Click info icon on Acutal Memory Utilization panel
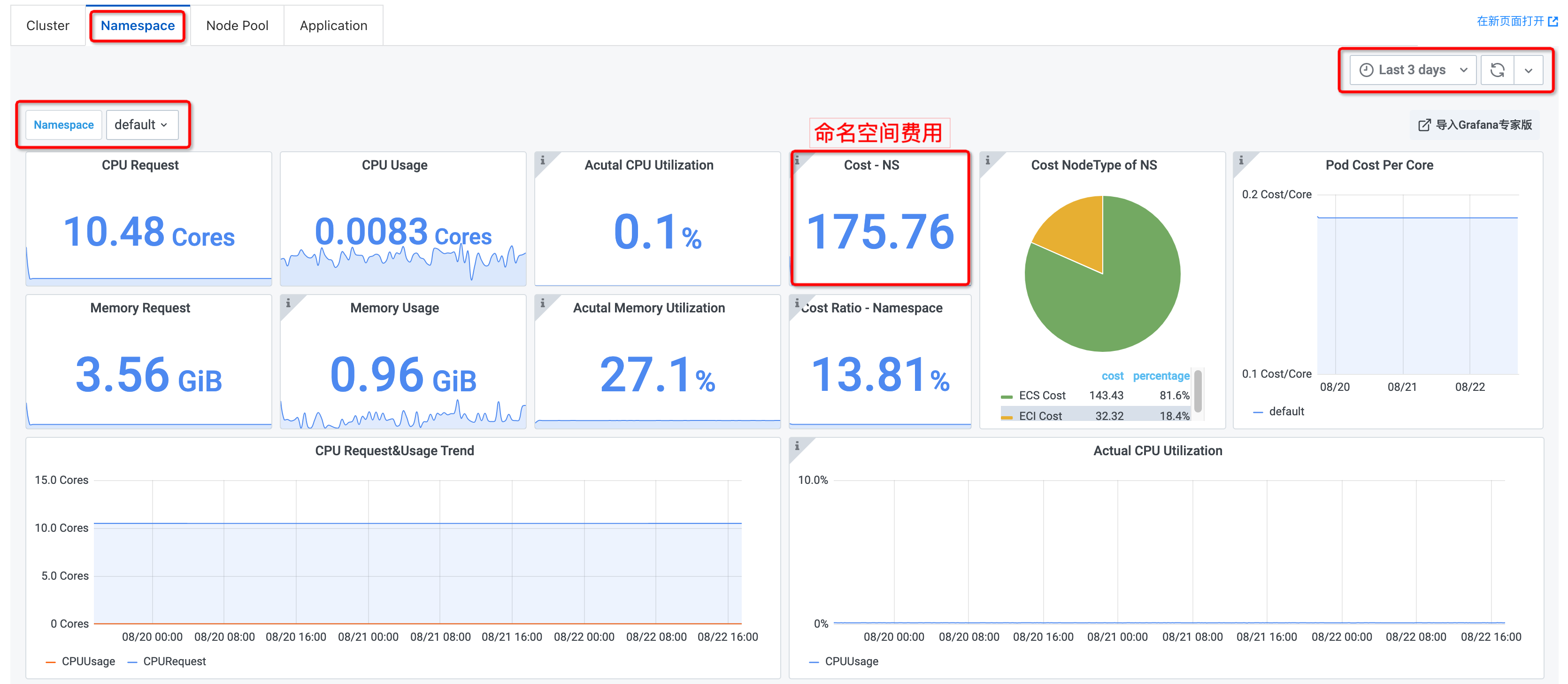This screenshot has width=1568, height=684. coord(542,303)
